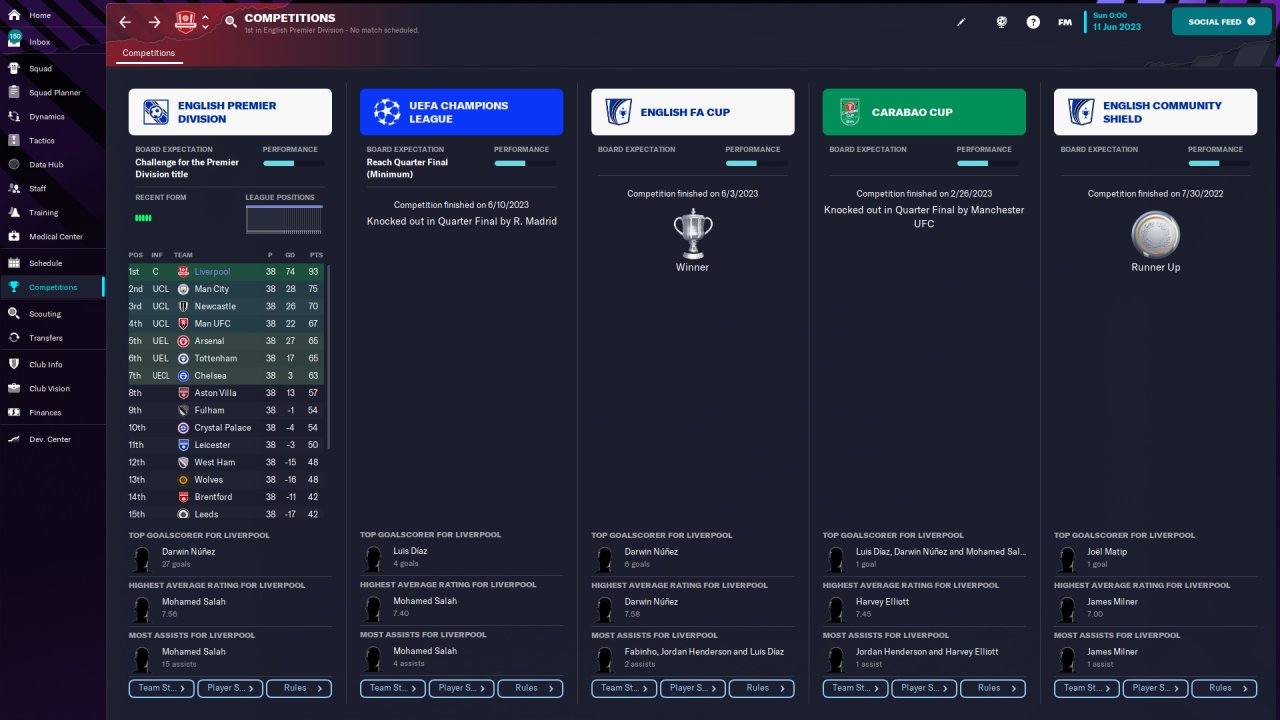The image size is (1280, 720).
Task: Open the Schedule in the sidebar
Action: click(x=52, y=264)
